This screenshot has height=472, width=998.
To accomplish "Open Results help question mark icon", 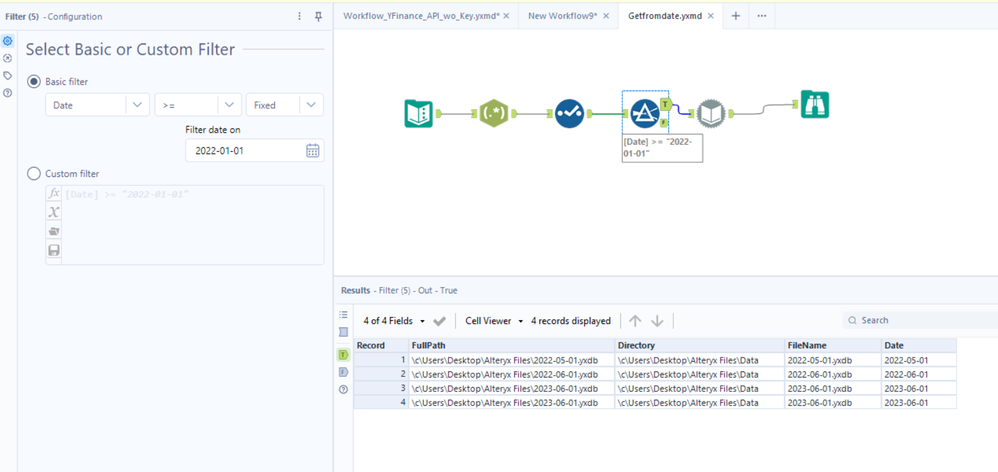I will [344, 389].
